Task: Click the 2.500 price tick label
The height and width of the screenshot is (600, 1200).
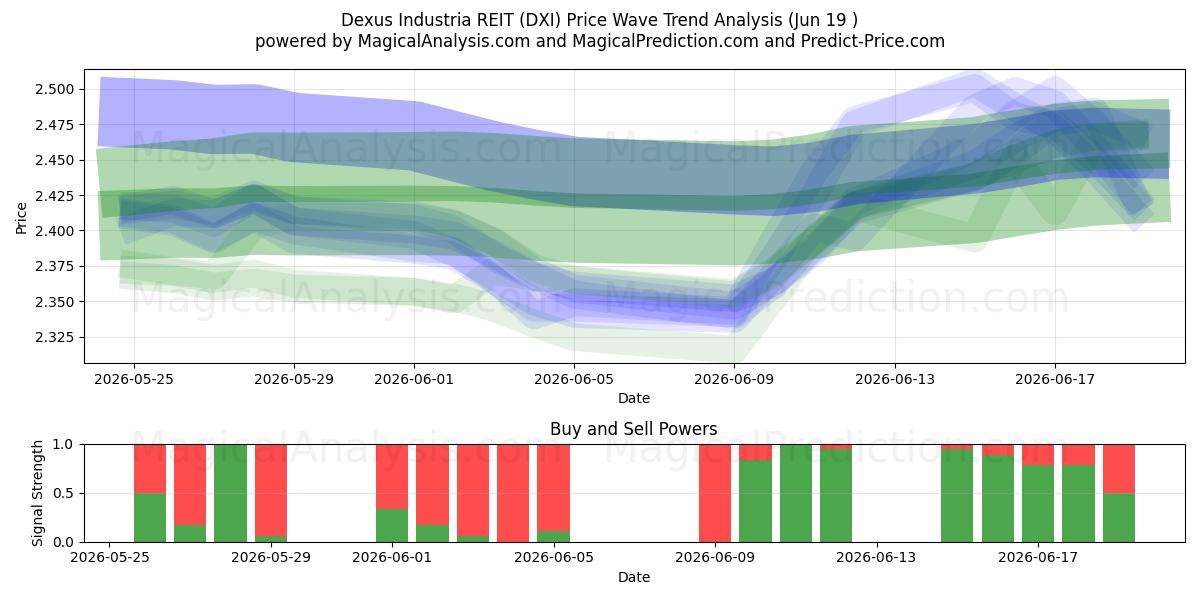Action: (x=56, y=89)
